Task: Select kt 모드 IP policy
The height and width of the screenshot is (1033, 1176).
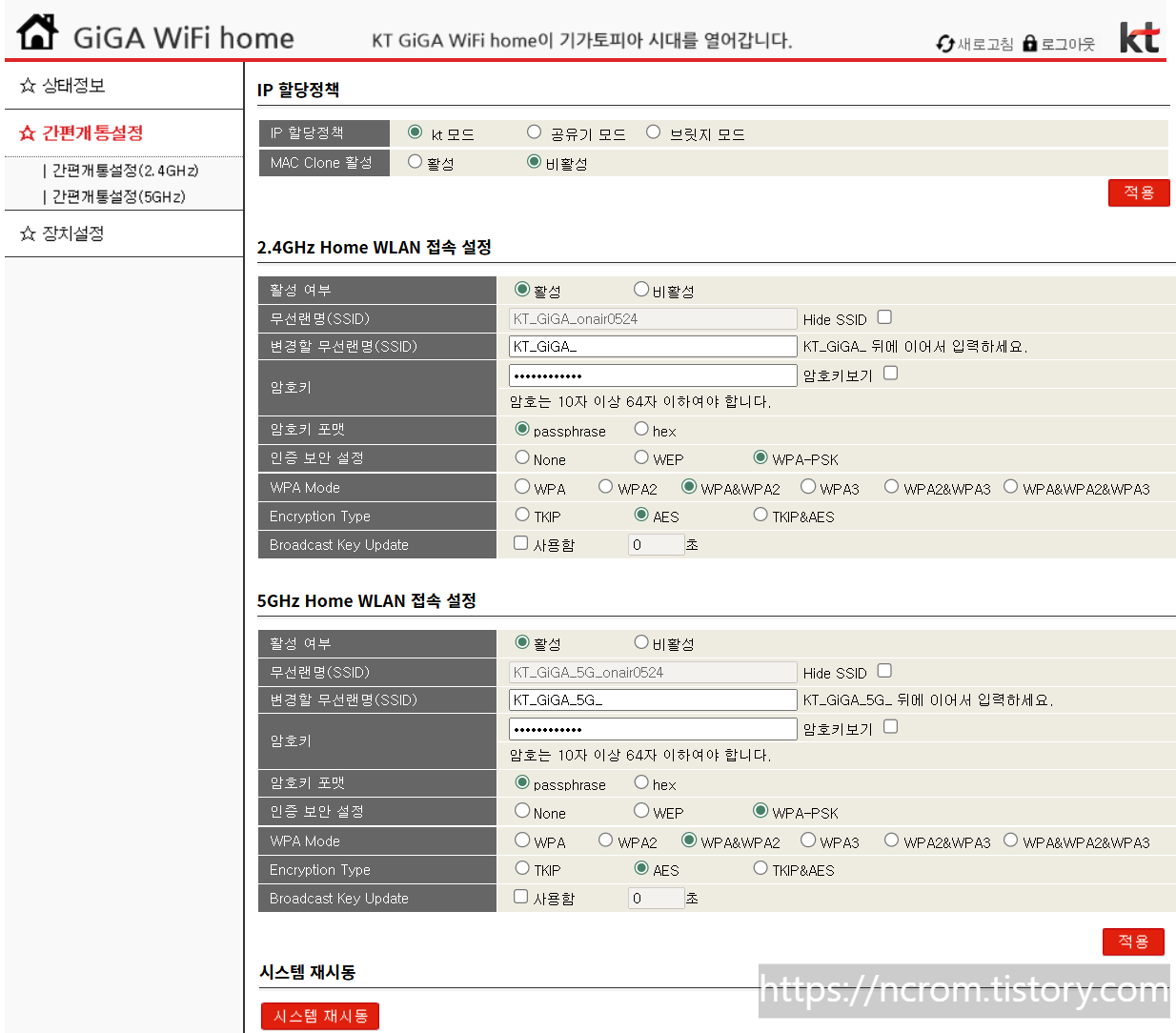Action: (416, 132)
